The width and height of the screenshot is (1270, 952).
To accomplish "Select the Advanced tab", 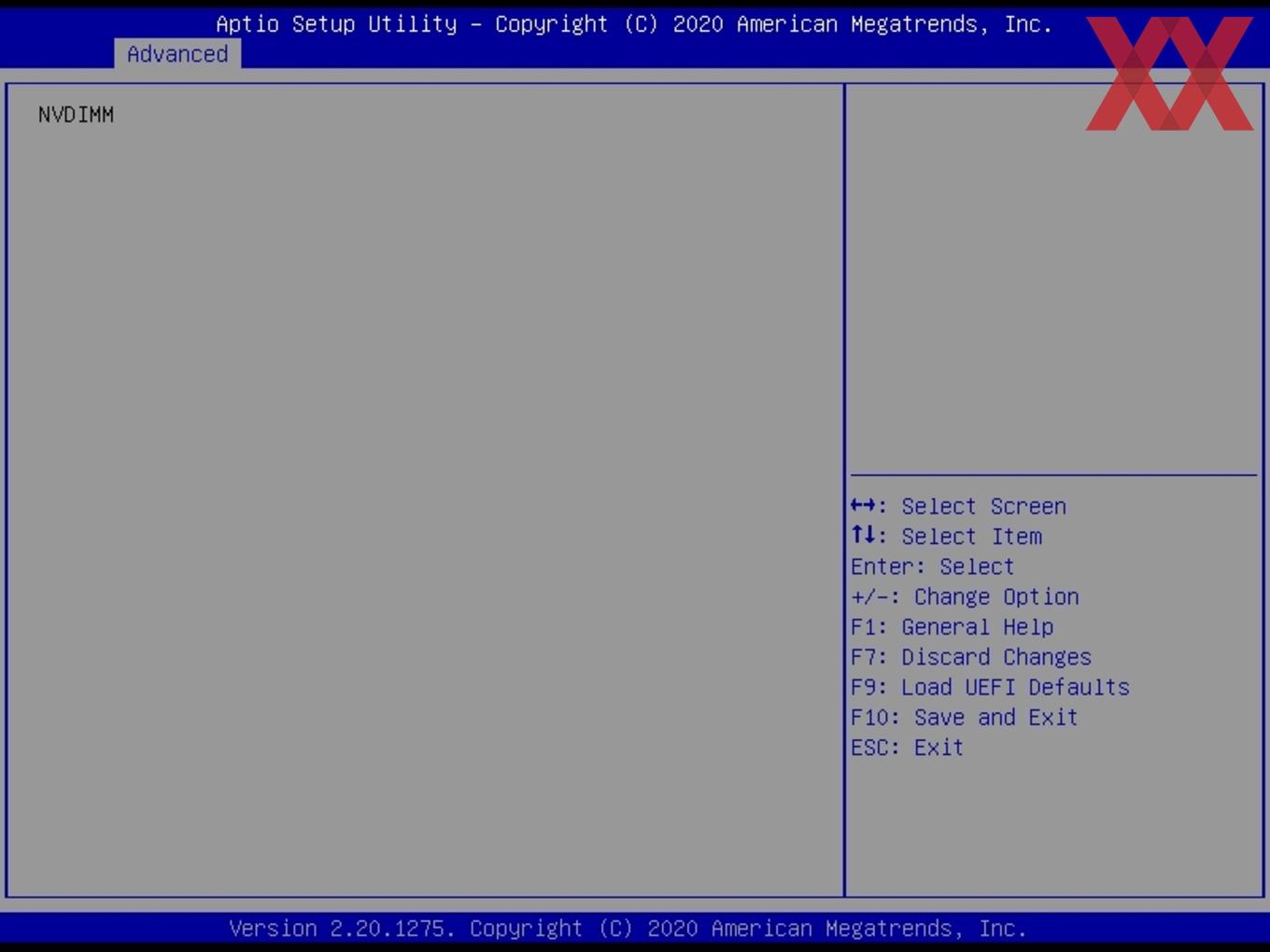I will 177,54.
